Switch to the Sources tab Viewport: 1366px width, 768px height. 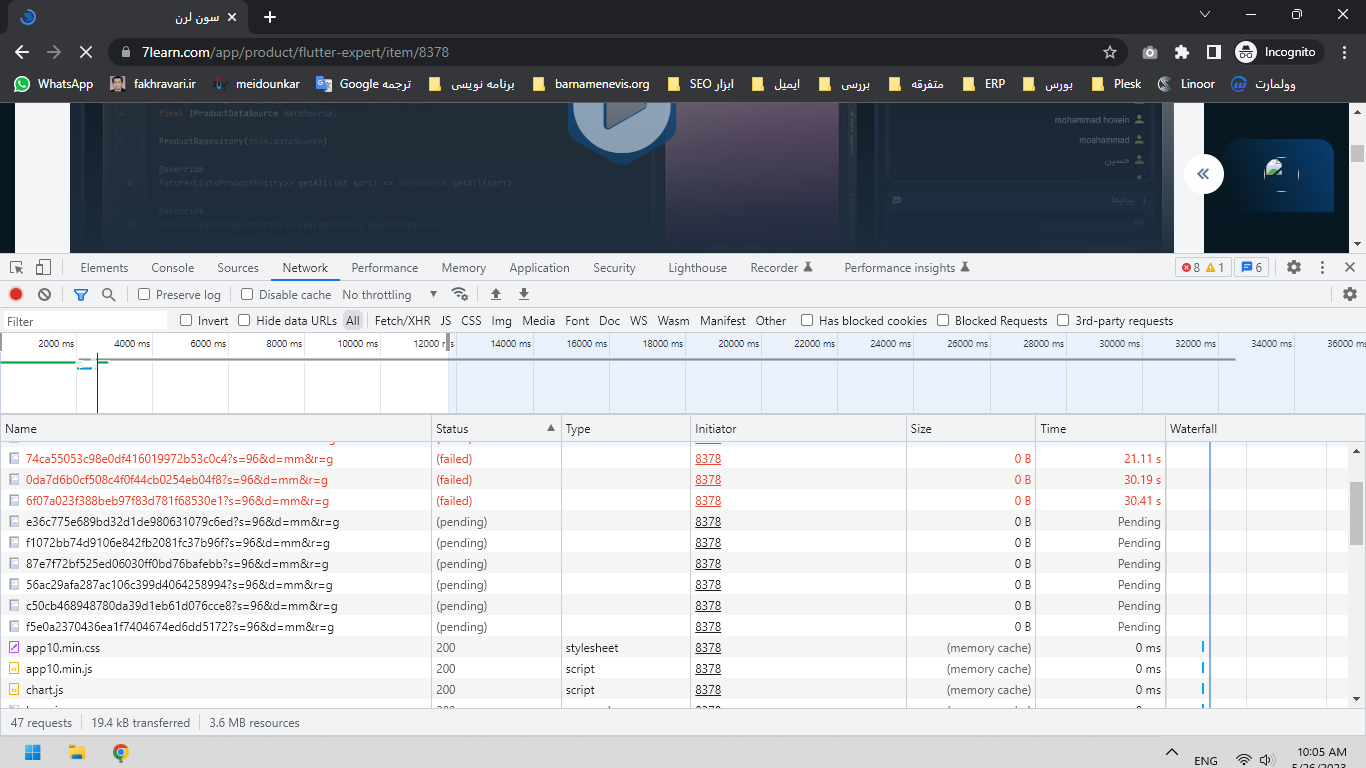point(238,267)
